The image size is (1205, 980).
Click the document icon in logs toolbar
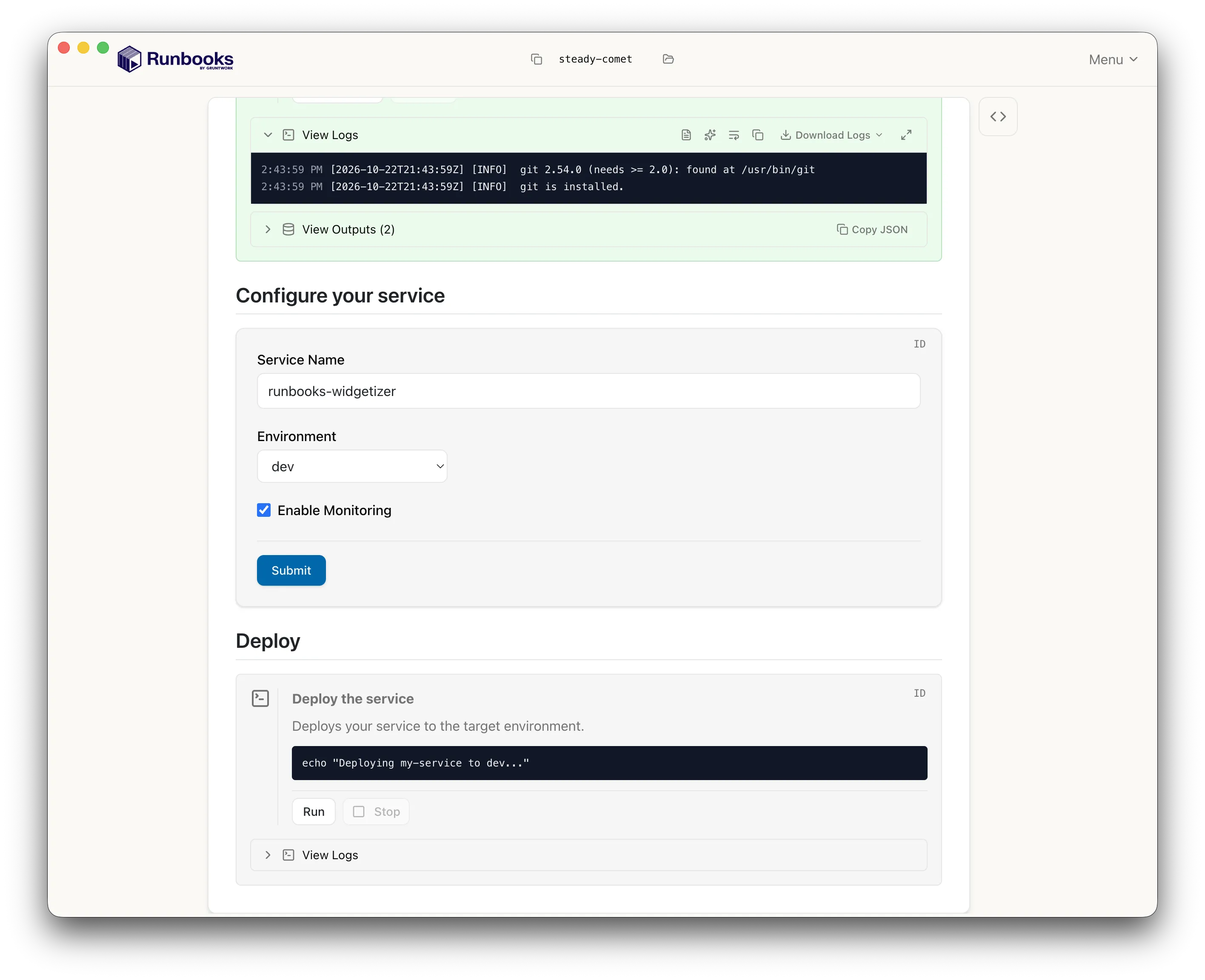click(686, 135)
